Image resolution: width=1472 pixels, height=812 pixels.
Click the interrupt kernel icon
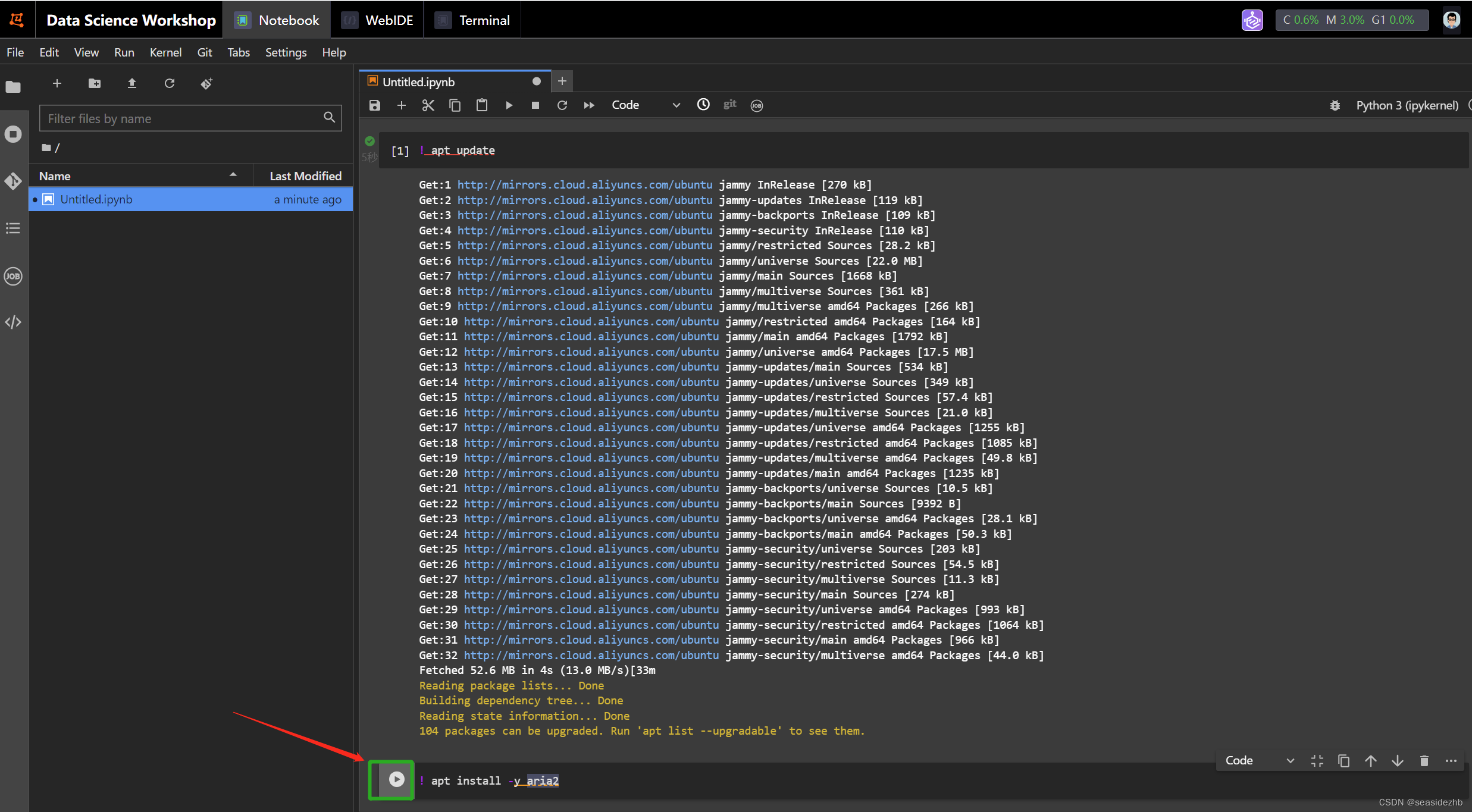tap(535, 104)
